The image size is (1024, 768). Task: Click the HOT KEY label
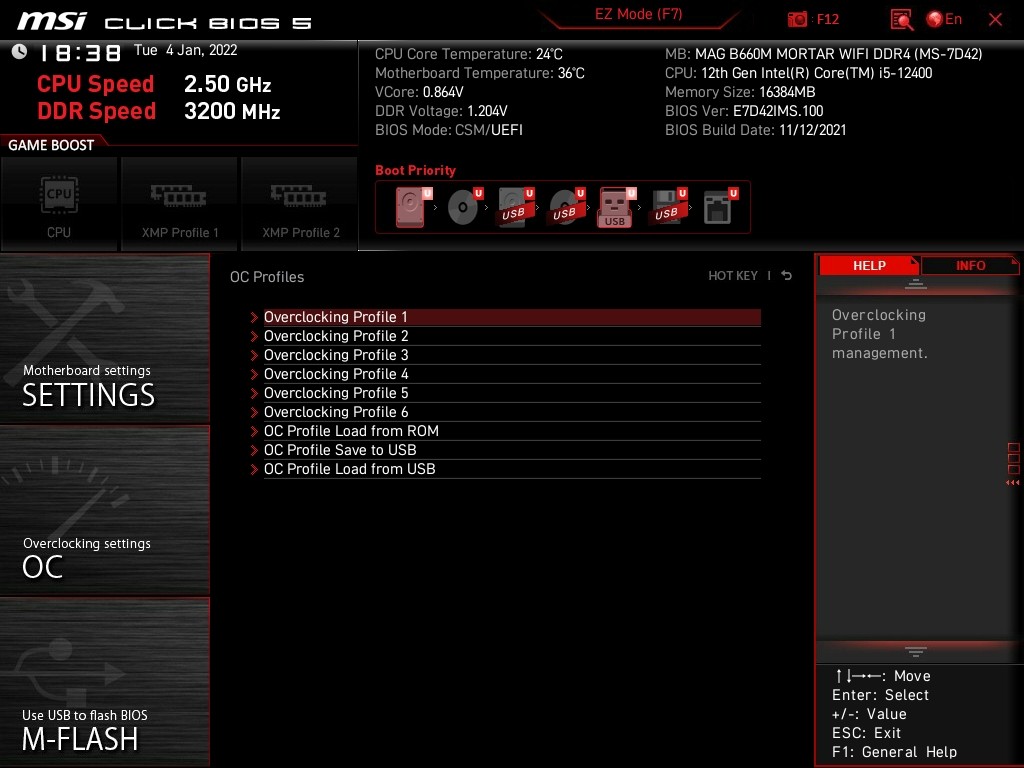[x=733, y=276]
